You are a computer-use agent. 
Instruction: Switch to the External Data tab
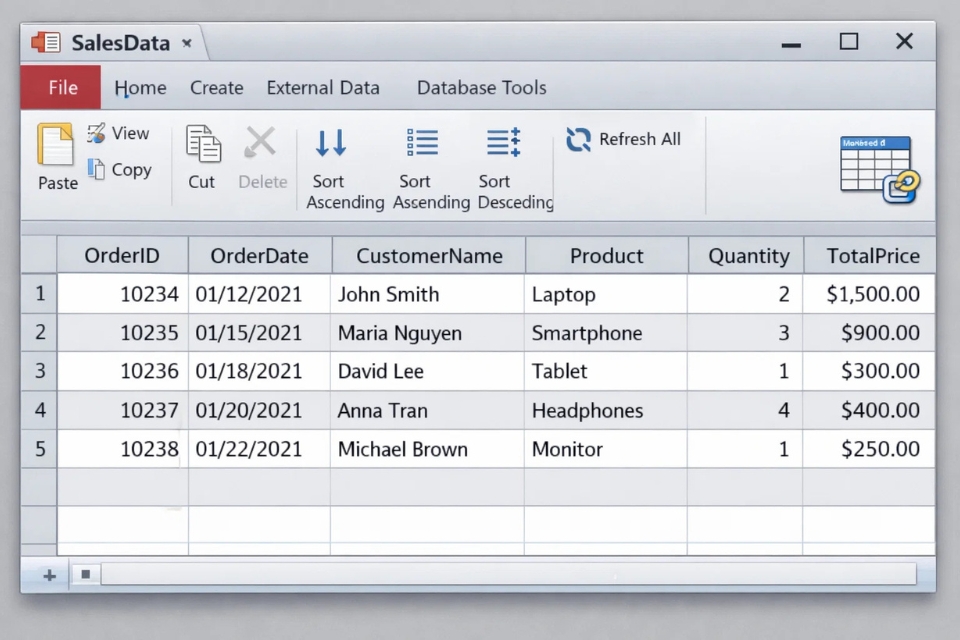point(322,88)
